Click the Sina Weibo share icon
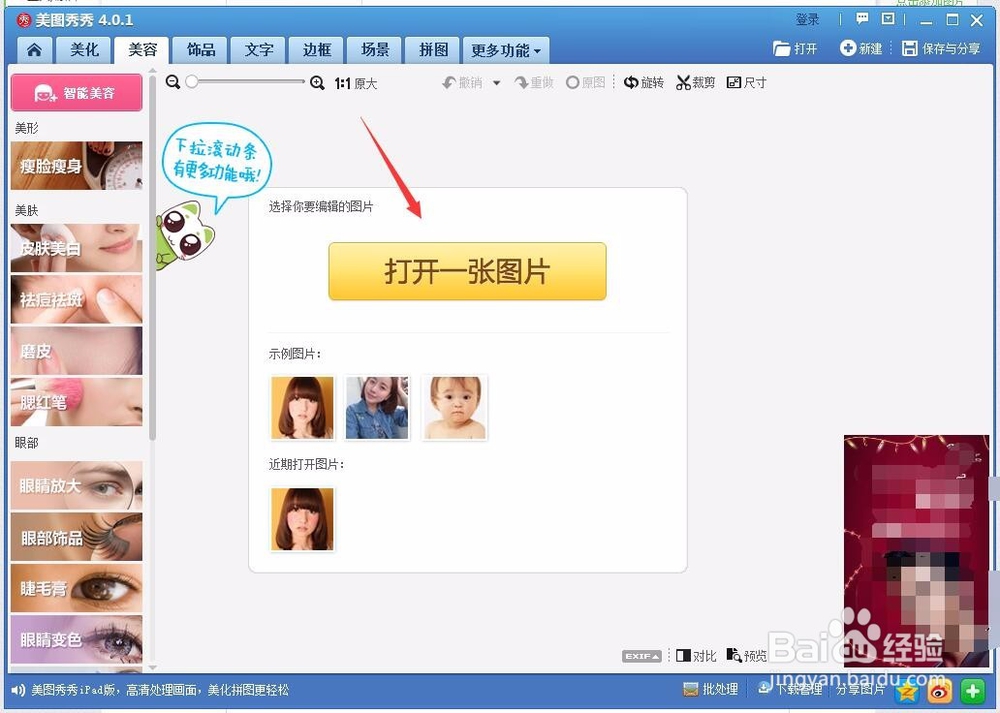 pos(938,691)
